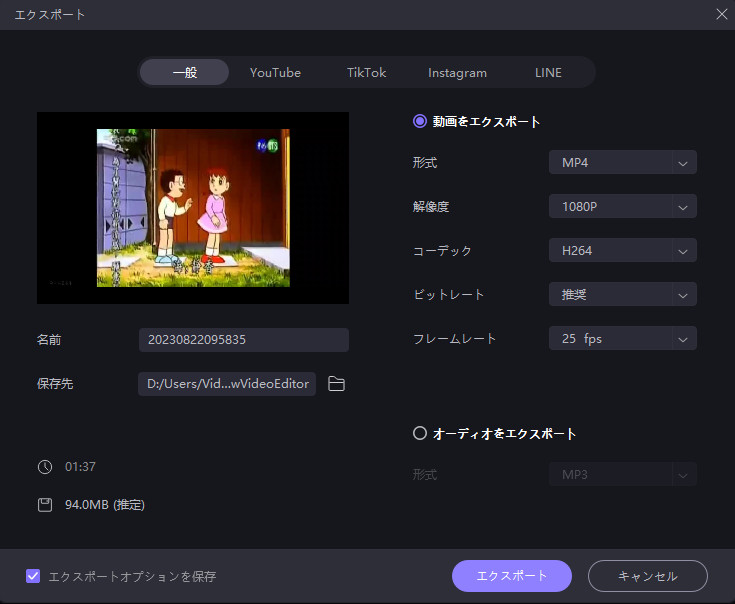Open the audio MP3 format dropdown
Image resolution: width=735 pixels, height=604 pixels.
pyautogui.click(x=622, y=474)
